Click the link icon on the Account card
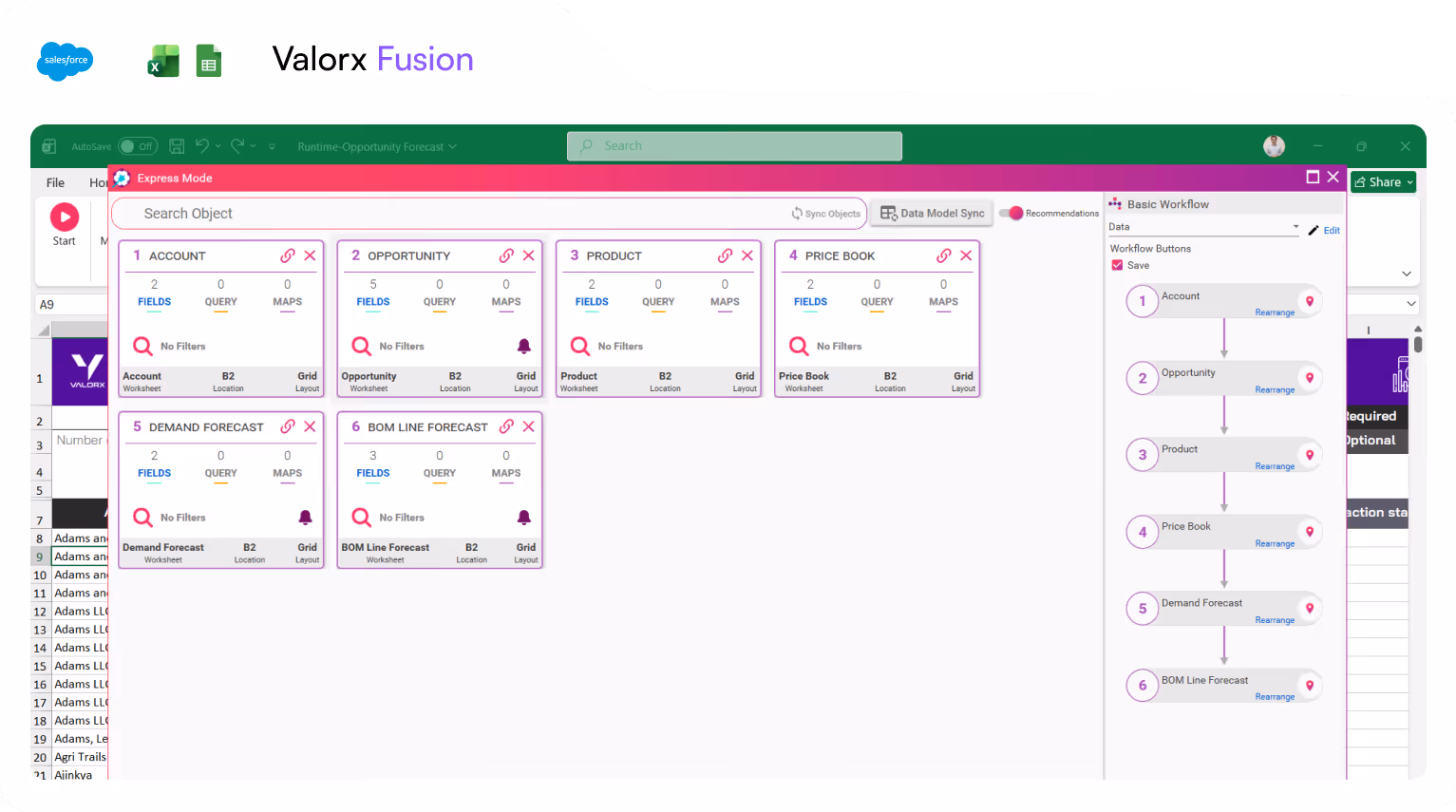 pyautogui.click(x=288, y=255)
